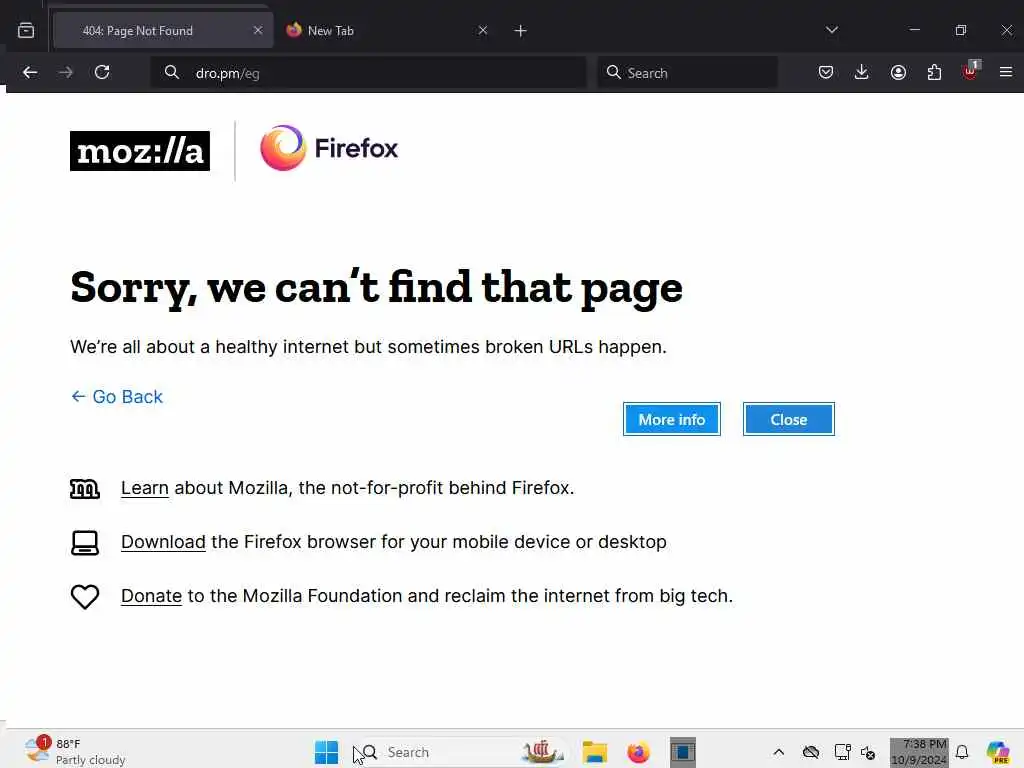Viewport: 1024px width, 768px height.
Task: Open Firefox from the taskbar
Action: tap(638, 752)
